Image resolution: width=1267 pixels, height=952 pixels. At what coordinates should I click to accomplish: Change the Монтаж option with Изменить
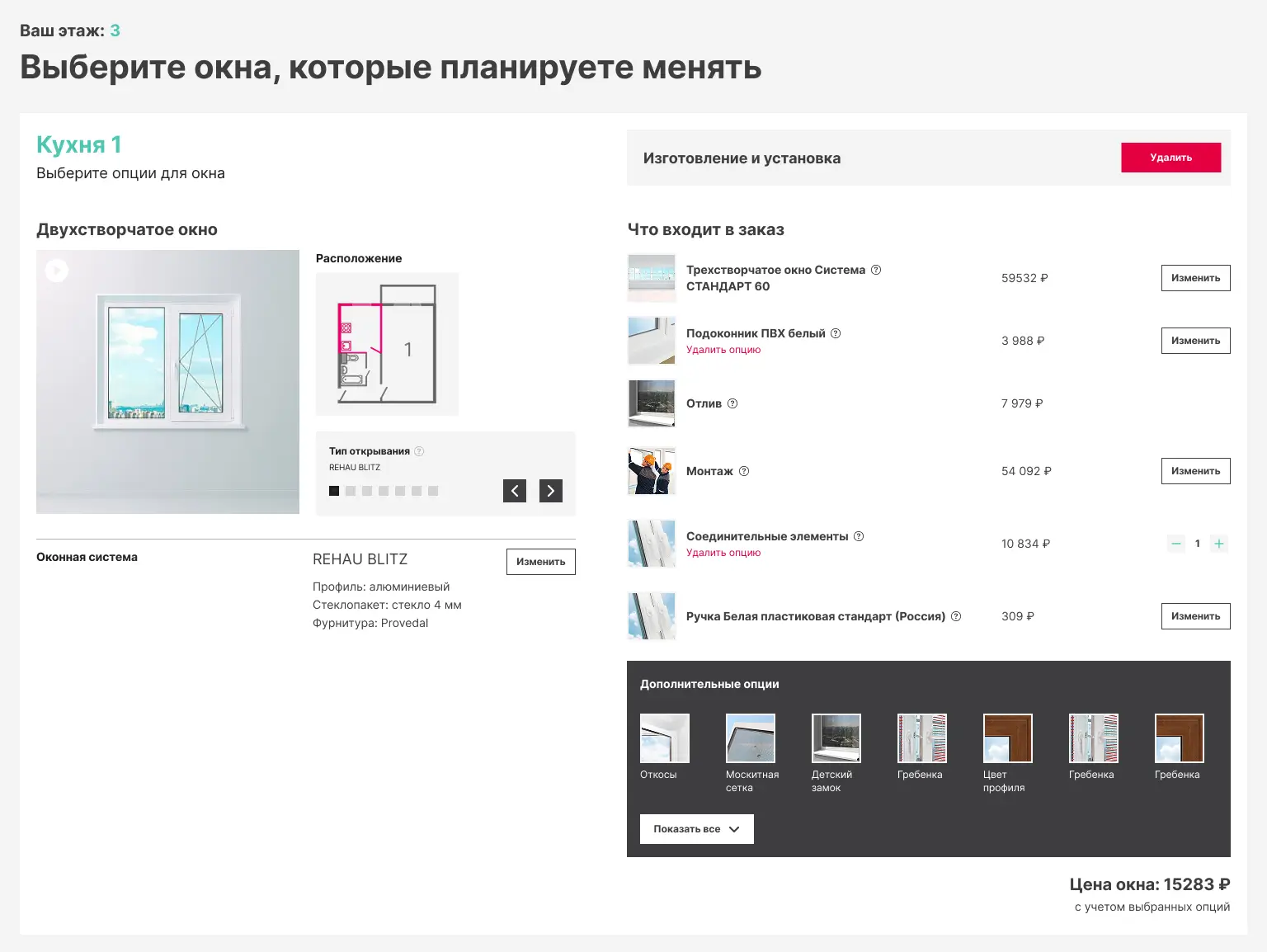pos(1195,471)
